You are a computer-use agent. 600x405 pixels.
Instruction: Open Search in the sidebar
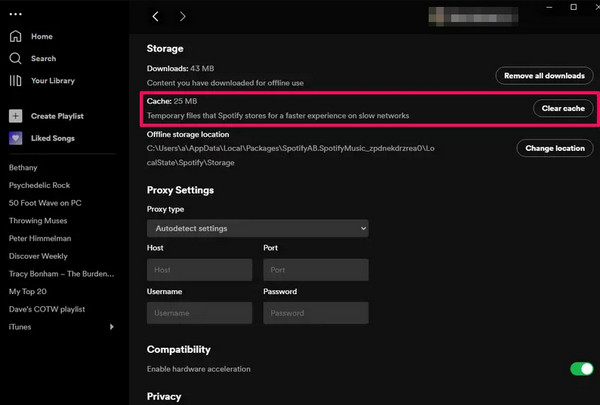(43, 59)
